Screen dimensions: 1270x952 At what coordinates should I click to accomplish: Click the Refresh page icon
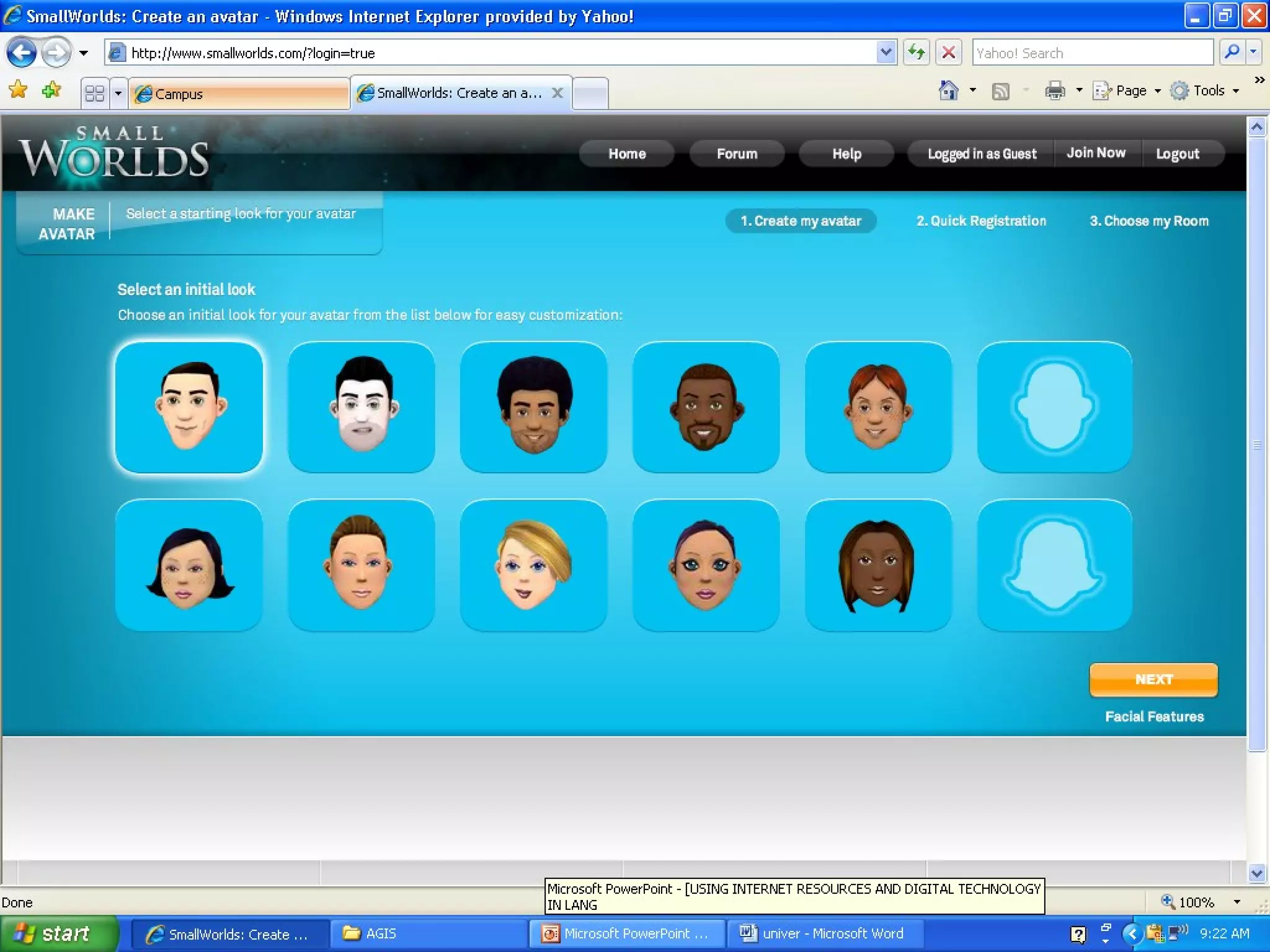tap(917, 53)
